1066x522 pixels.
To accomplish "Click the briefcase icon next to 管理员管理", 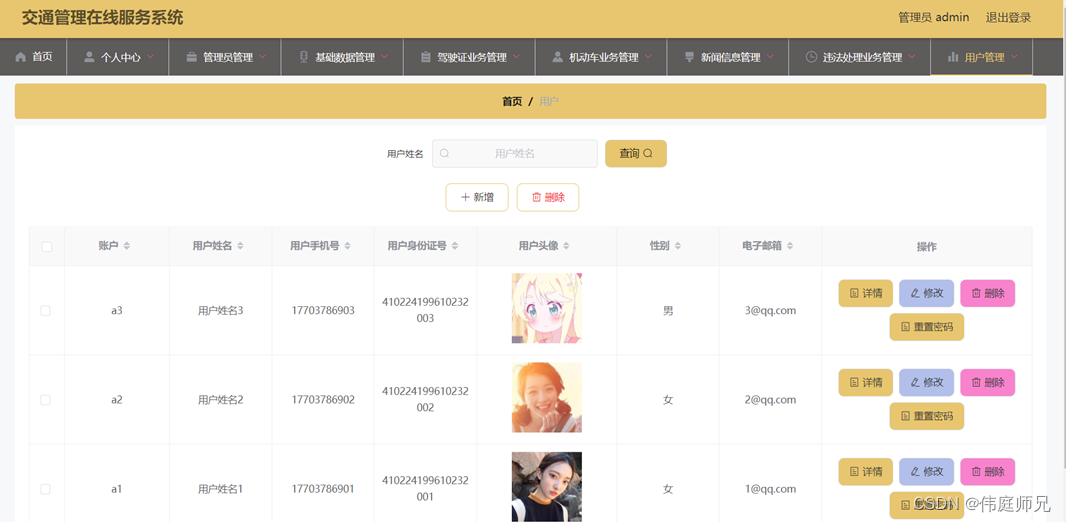I will click(x=192, y=57).
